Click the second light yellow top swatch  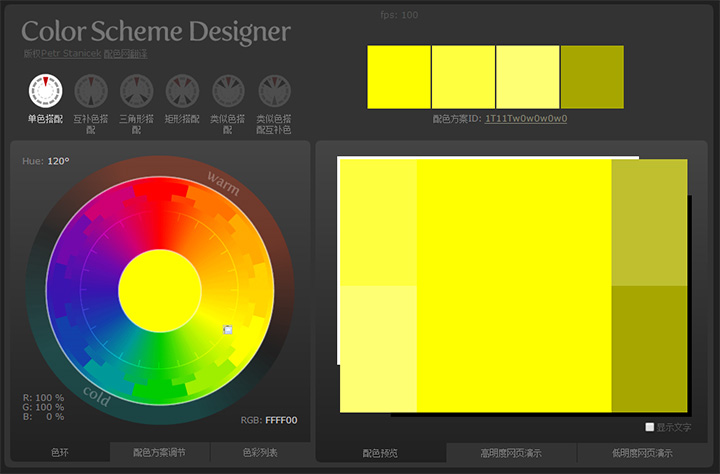463,77
